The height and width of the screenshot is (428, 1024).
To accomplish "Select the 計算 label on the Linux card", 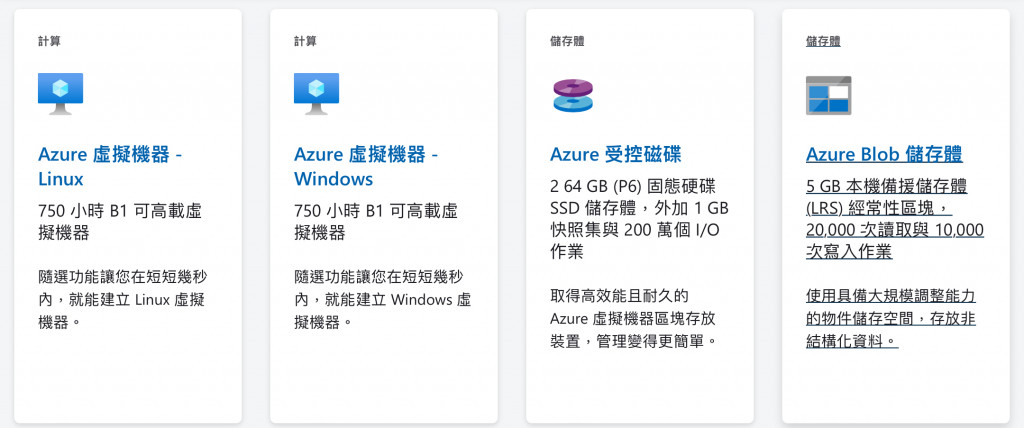I will (x=49, y=41).
